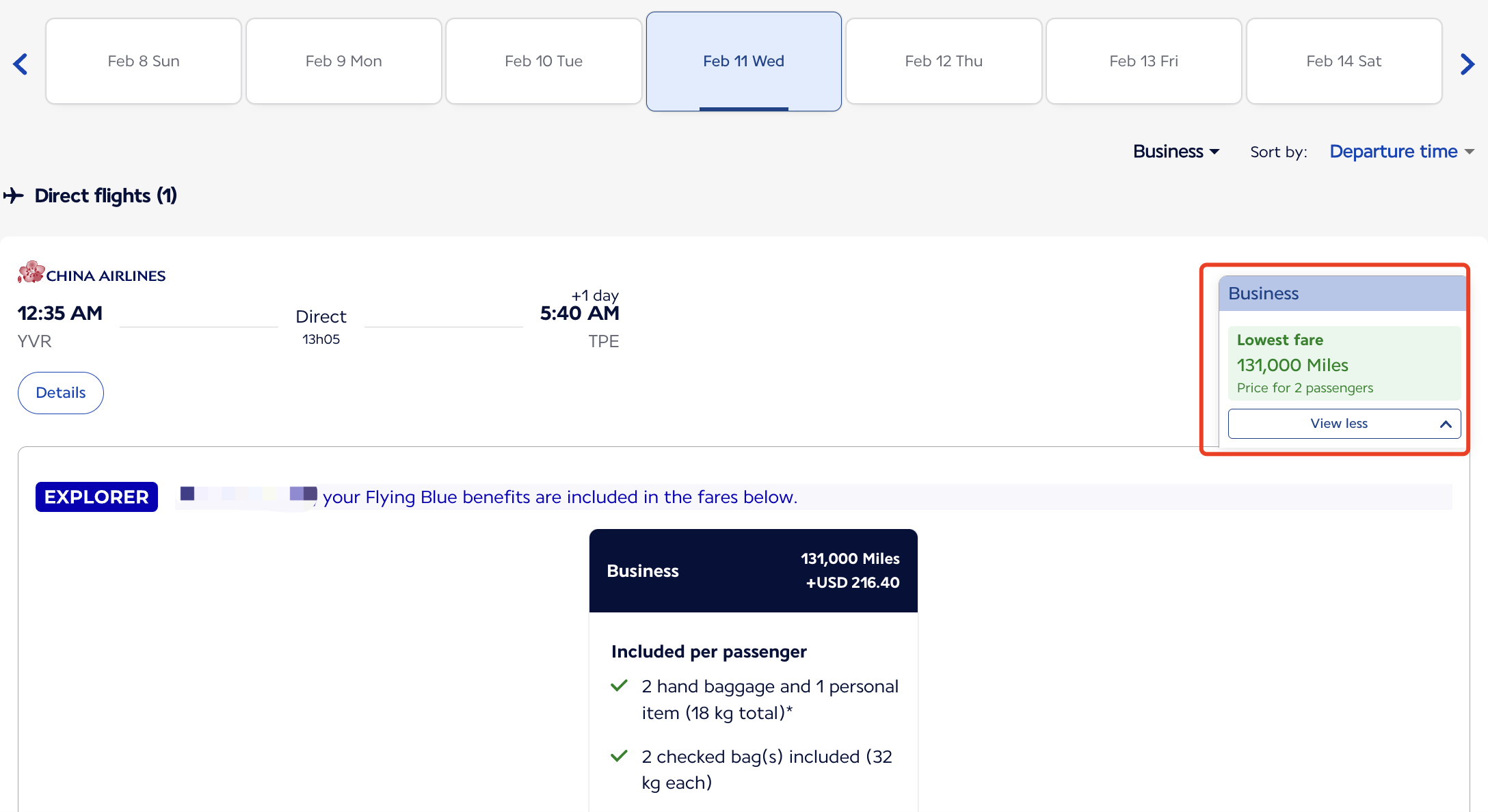This screenshot has width=1488, height=812.
Task: Click the China Airlines logo
Action: click(x=92, y=273)
